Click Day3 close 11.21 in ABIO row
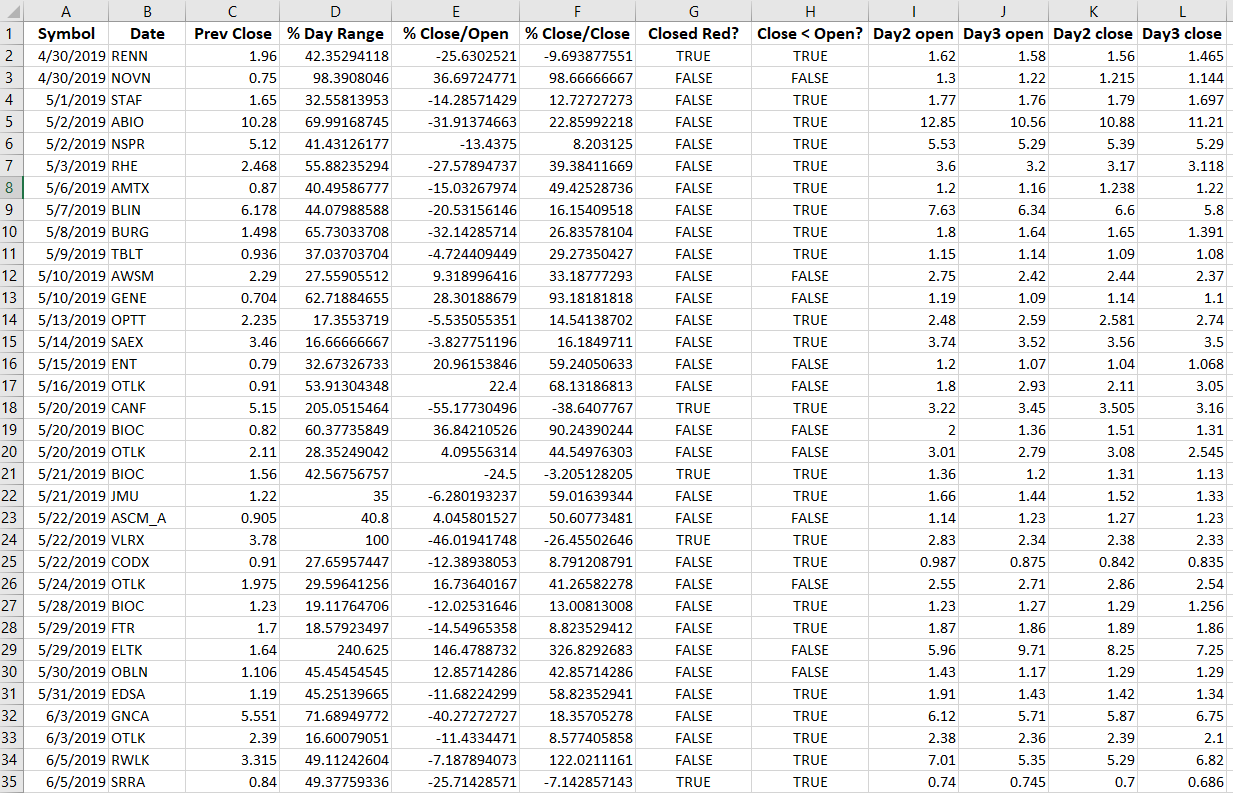The width and height of the screenshot is (1233, 793). pyautogui.click(x=1183, y=122)
